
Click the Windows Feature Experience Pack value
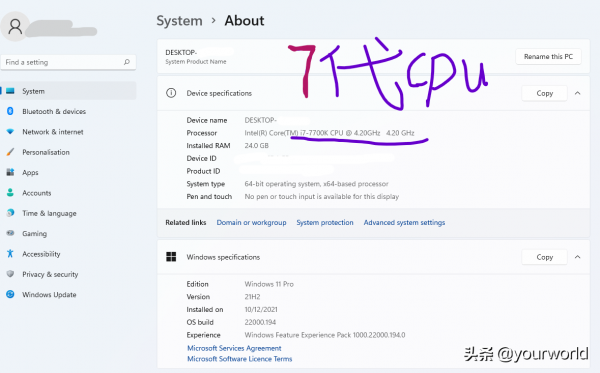coord(325,335)
